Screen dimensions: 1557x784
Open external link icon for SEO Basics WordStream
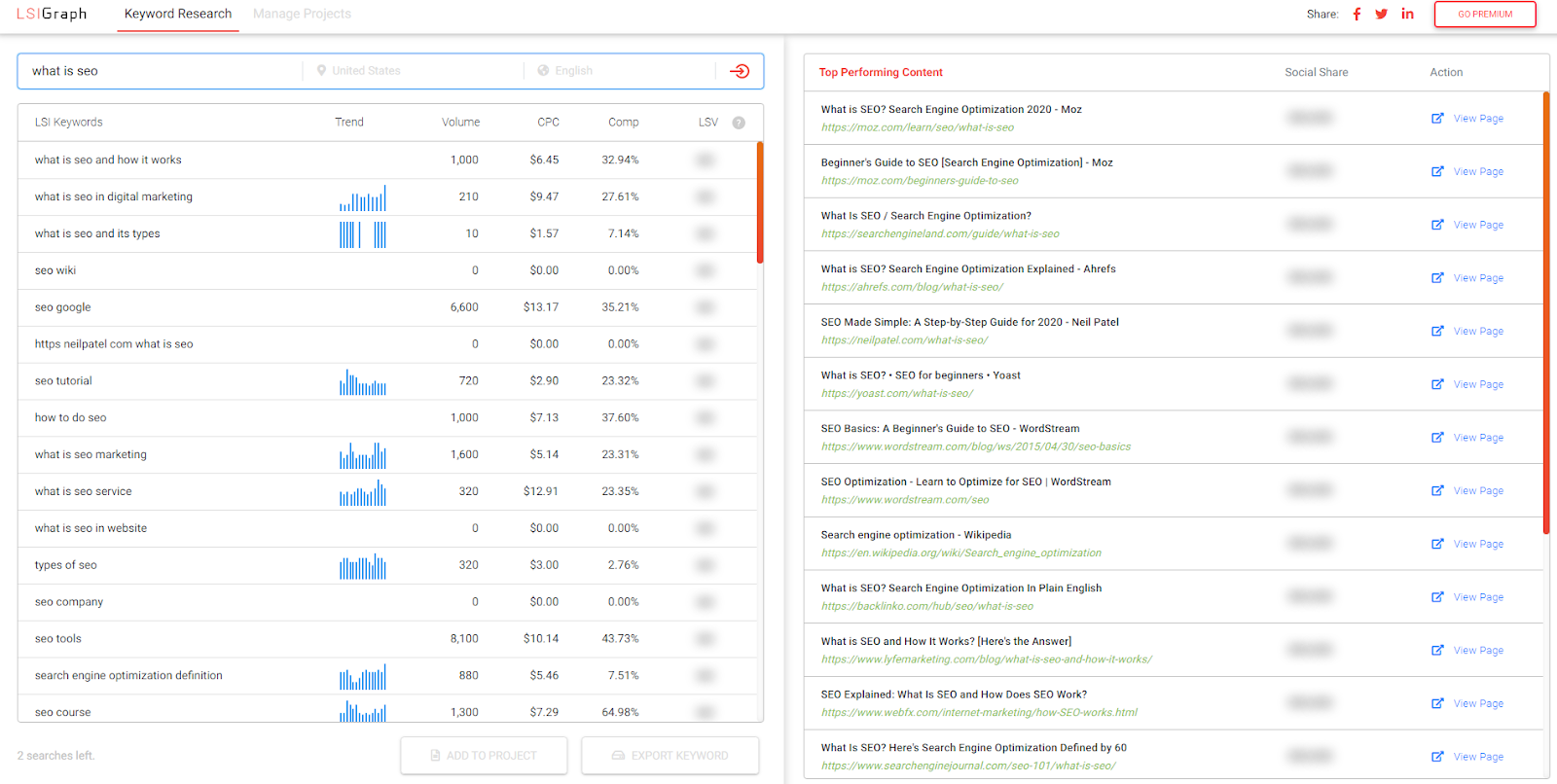pyautogui.click(x=1437, y=438)
